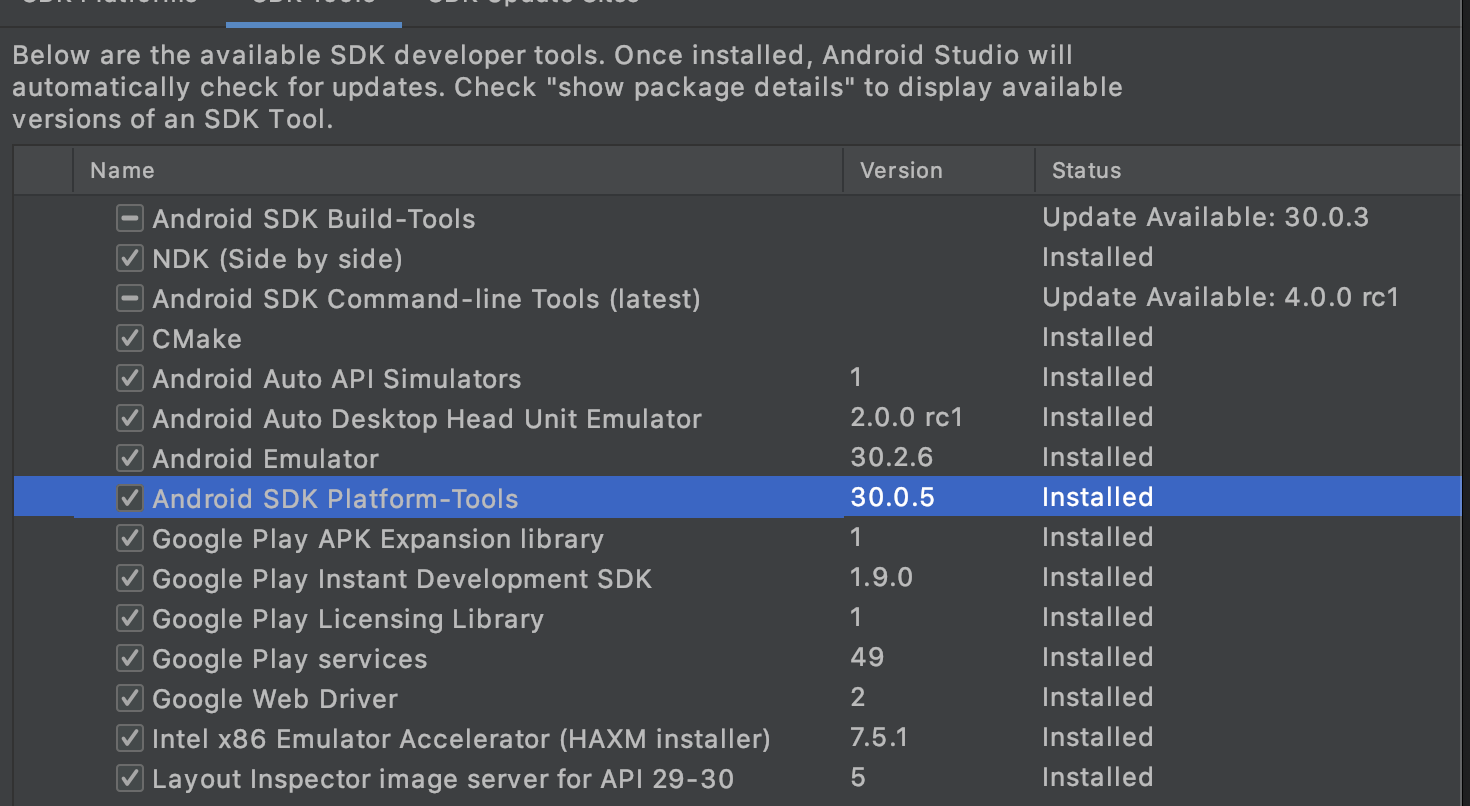Viewport: 1470px width, 806px height.
Task: Uncheck Google Play Licensing Library checkbox
Action: tap(129, 618)
